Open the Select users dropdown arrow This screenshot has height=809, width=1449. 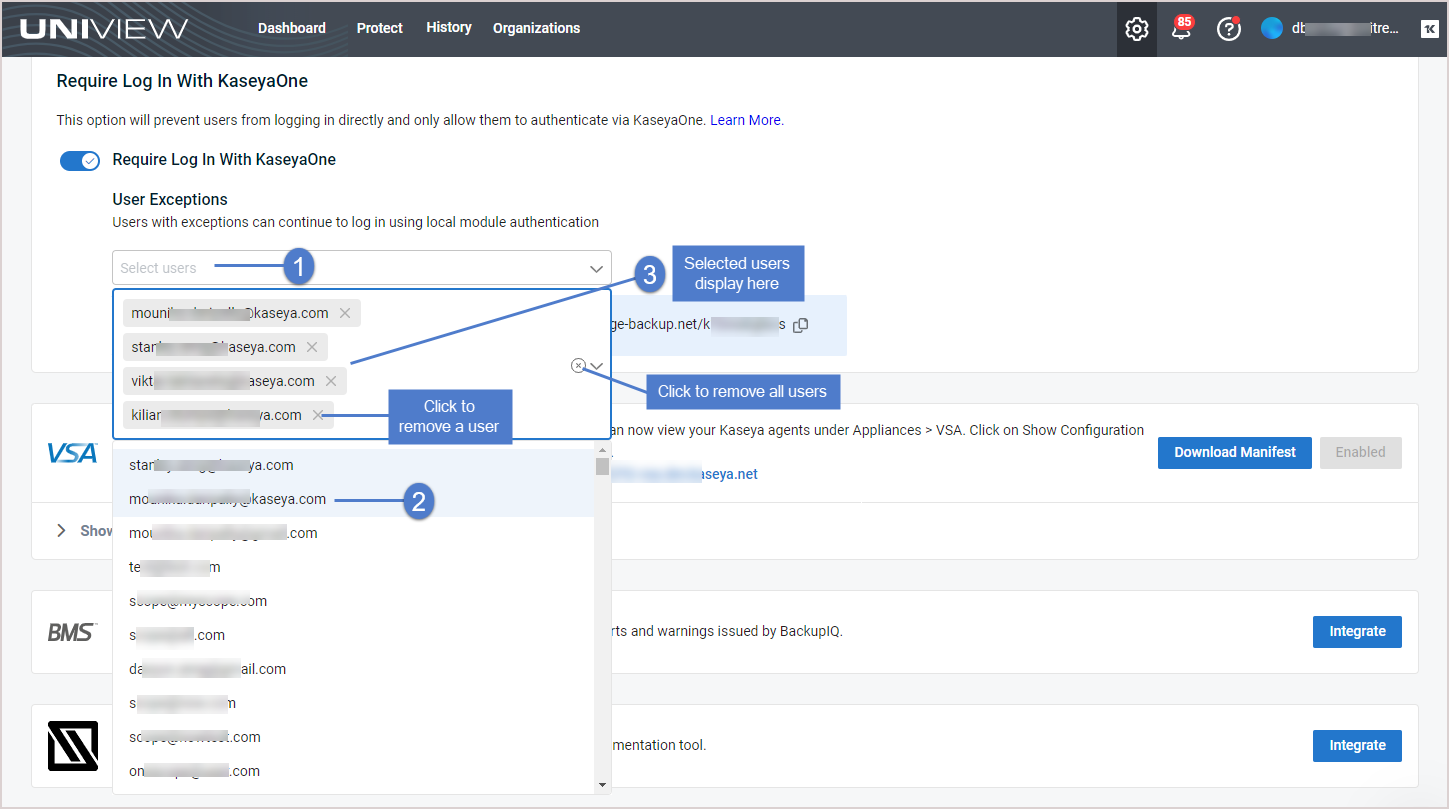point(596,268)
